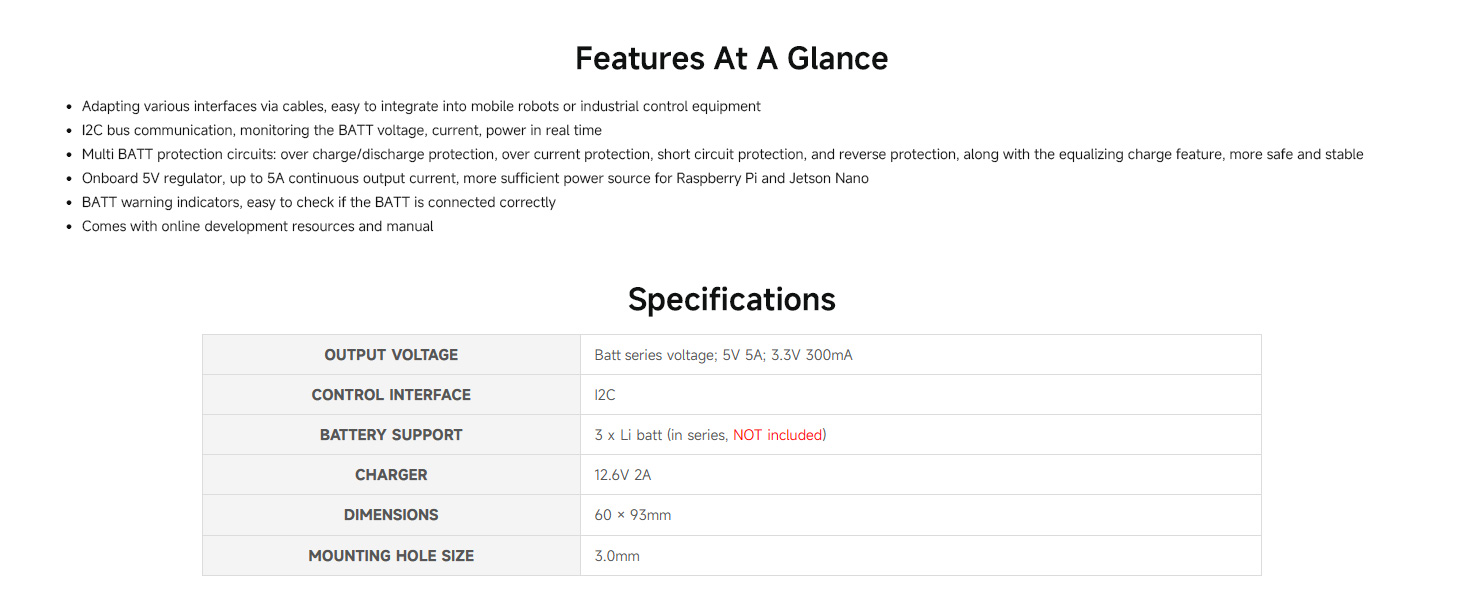1464x600 pixels.
Task: Click the Onboard 5V regulator bullet text
Action: (475, 178)
